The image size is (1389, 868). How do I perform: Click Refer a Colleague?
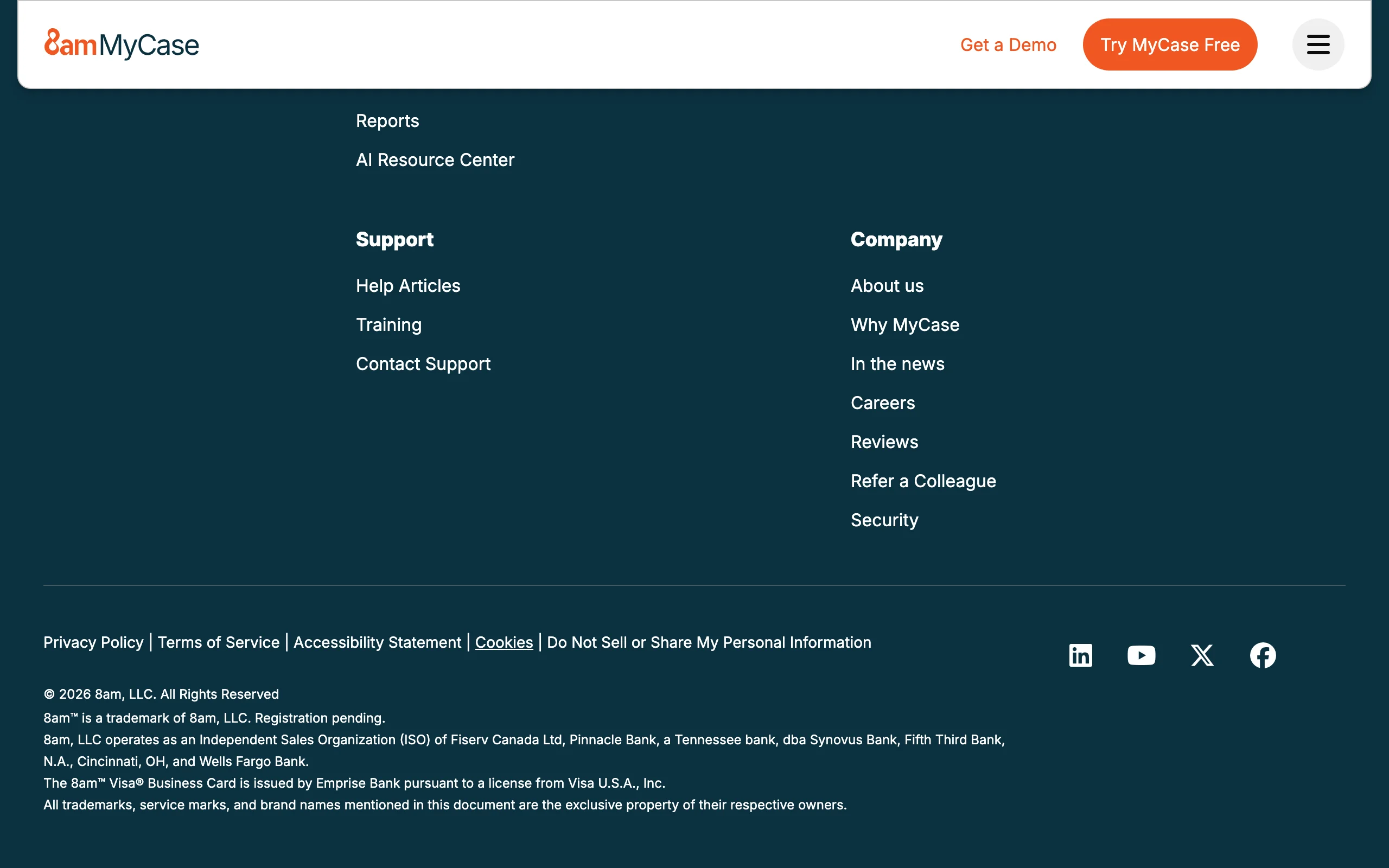(923, 481)
